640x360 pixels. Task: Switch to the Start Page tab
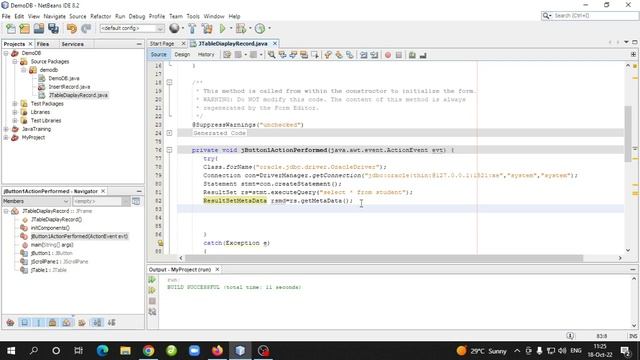click(162, 44)
